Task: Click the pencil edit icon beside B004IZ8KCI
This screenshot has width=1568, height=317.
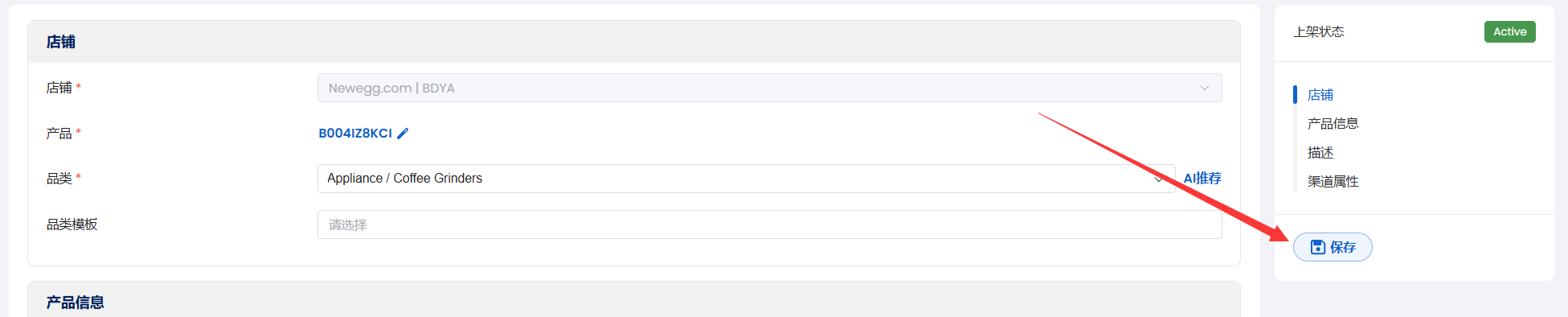Action: click(403, 134)
